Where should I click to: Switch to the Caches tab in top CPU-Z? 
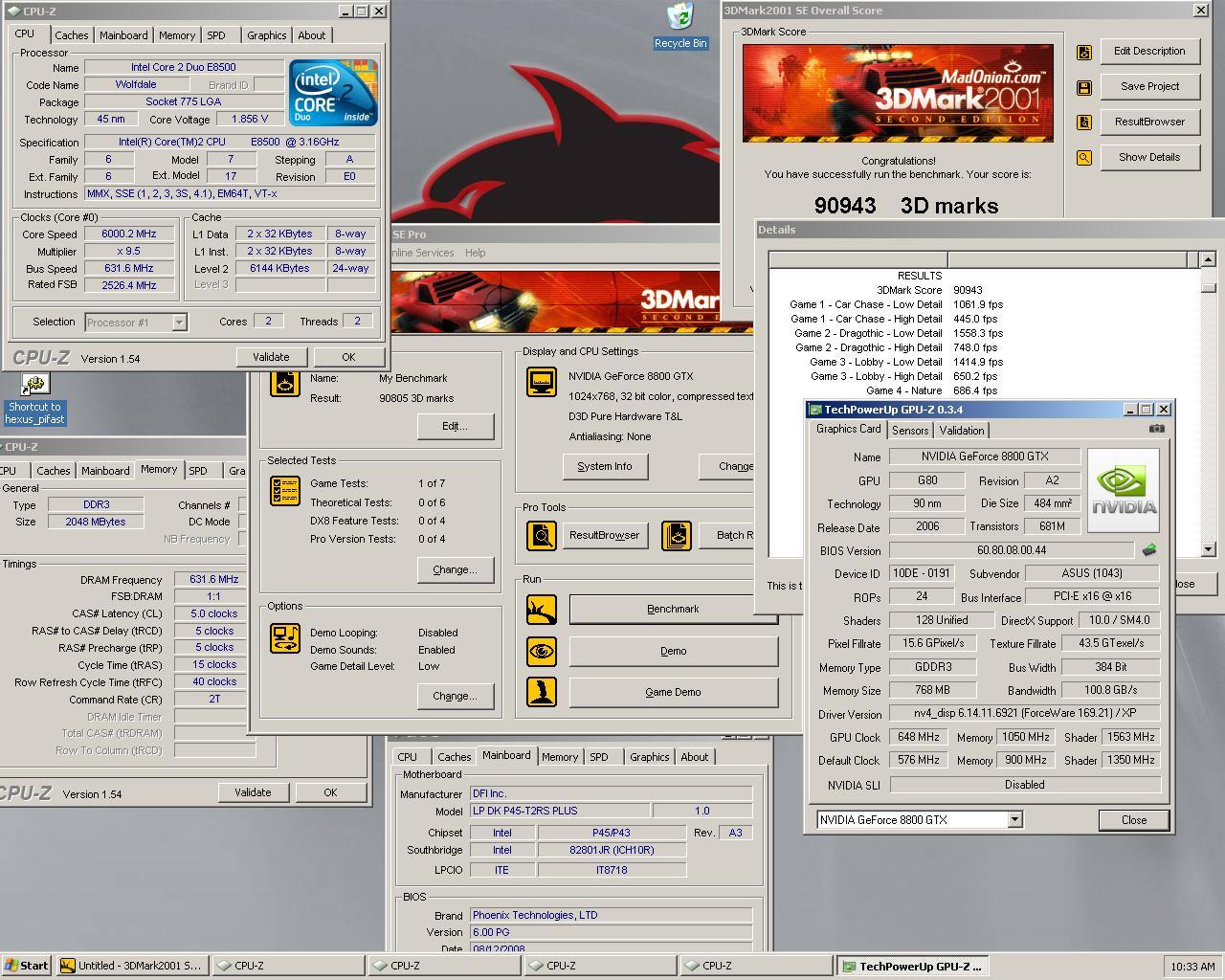[x=72, y=35]
